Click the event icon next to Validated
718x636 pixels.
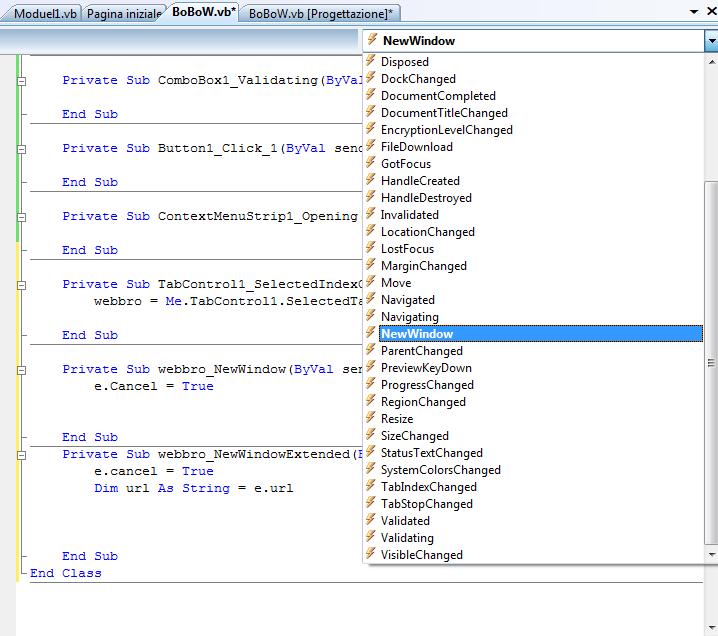pos(371,519)
